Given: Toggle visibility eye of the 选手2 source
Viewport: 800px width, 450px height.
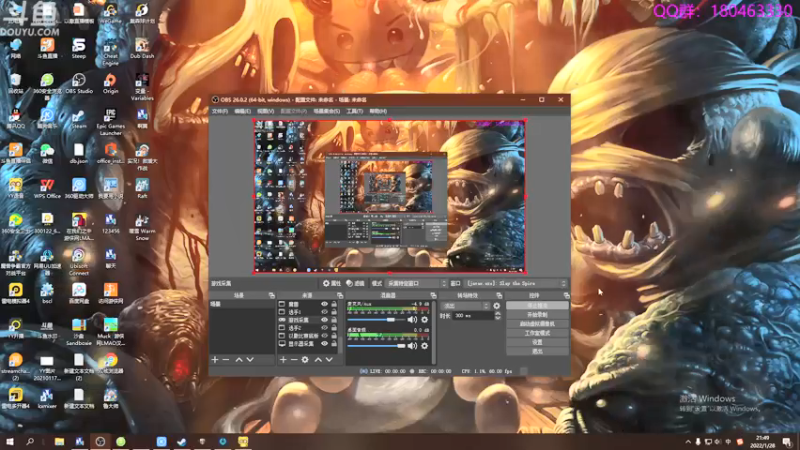Looking at the screenshot, I should click(324, 328).
